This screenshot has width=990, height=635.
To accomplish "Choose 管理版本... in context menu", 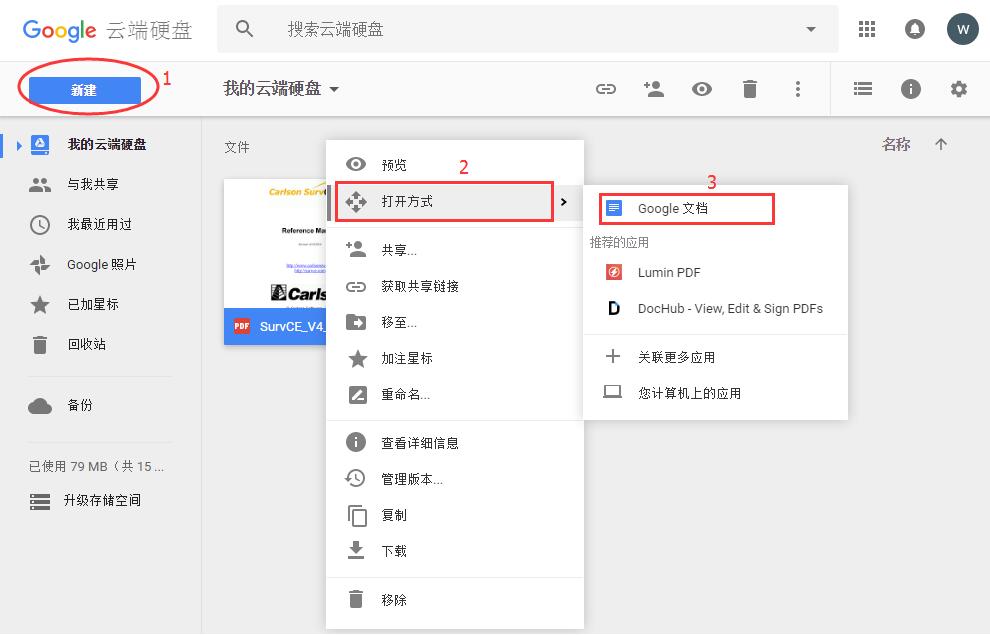I will coord(455,479).
